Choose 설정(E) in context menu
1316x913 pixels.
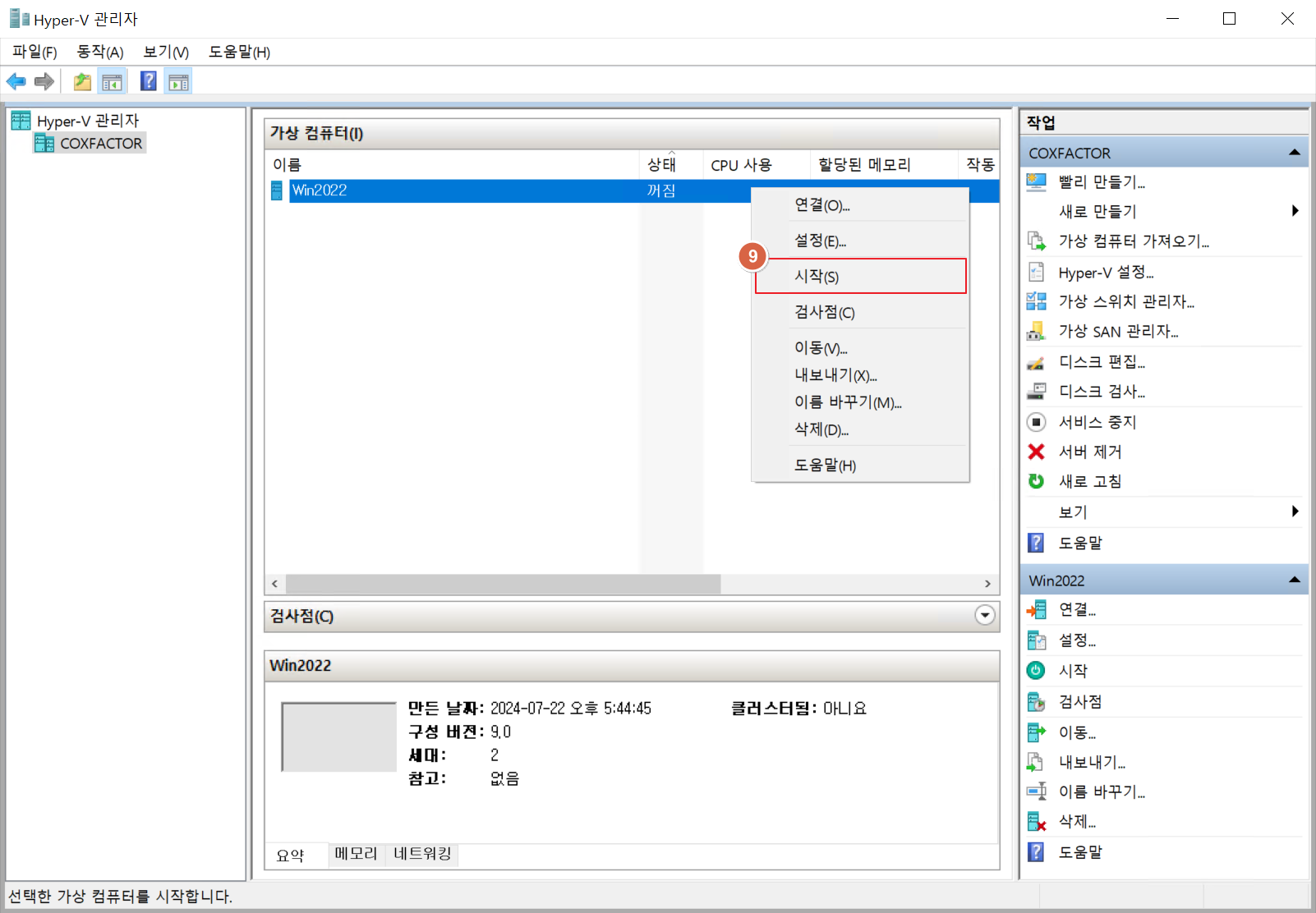(860, 241)
